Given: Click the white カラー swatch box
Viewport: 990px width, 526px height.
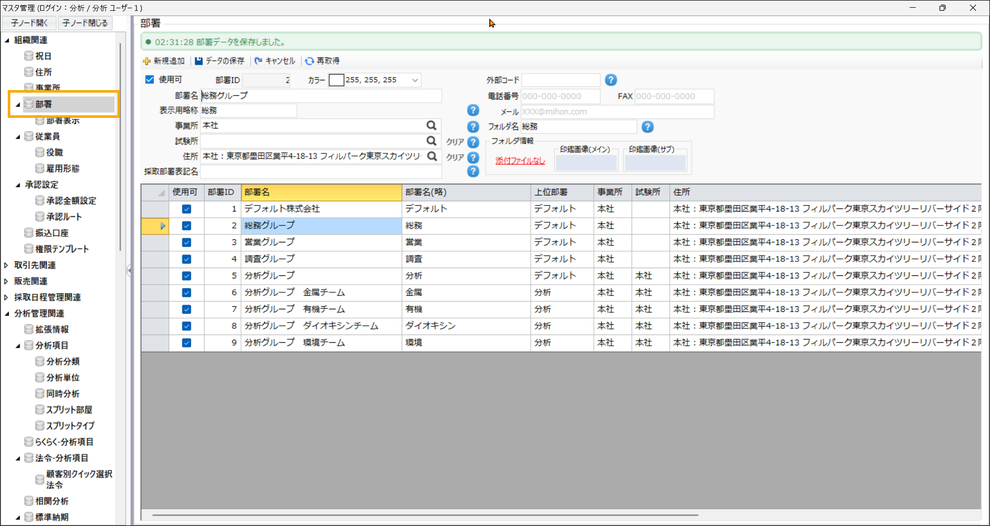Looking at the screenshot, I should [336, 80].
